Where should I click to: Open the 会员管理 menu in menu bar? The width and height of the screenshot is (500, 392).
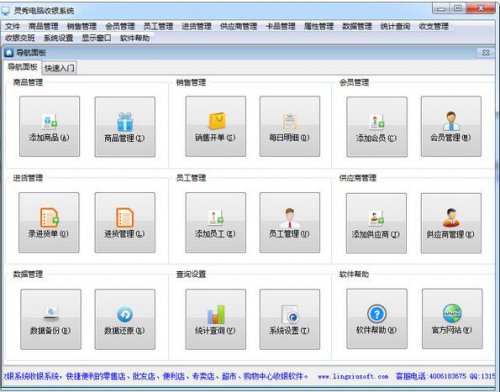(x=120, y=26)
